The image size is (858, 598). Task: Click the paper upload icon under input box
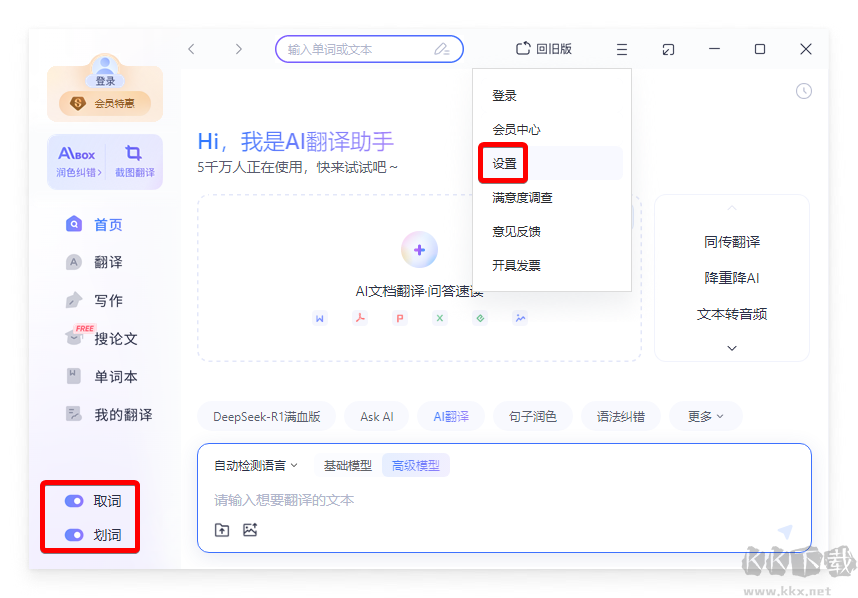pos(222,530)
